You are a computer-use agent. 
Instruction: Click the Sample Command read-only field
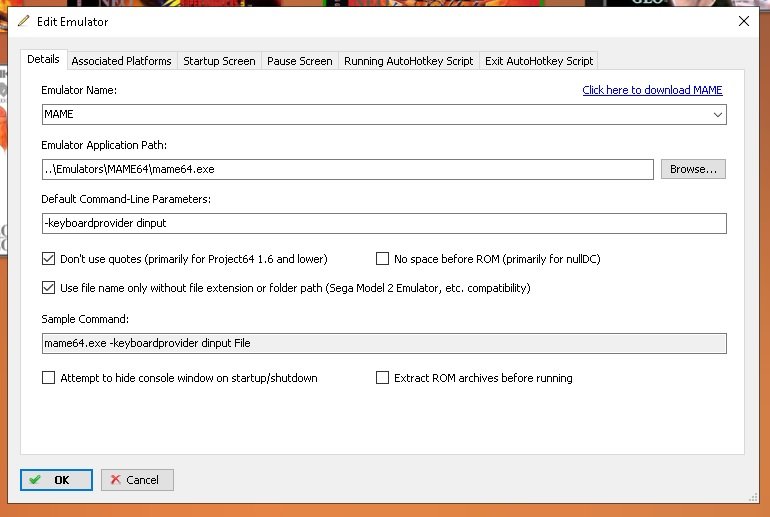(x=384, y=343)
